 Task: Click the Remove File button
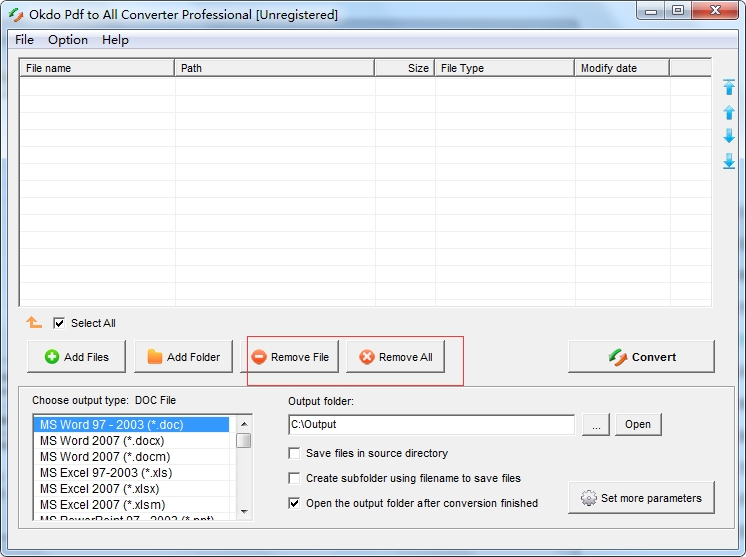click(x=290, y=357)
